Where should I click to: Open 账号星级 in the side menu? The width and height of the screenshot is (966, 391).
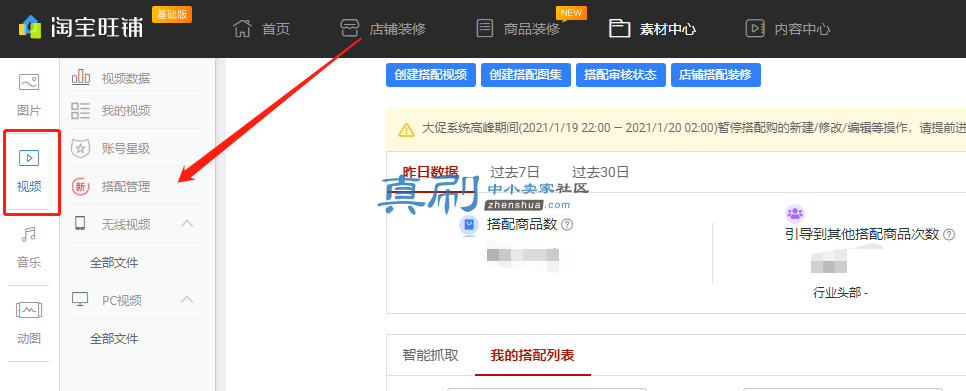pos(126,149)
